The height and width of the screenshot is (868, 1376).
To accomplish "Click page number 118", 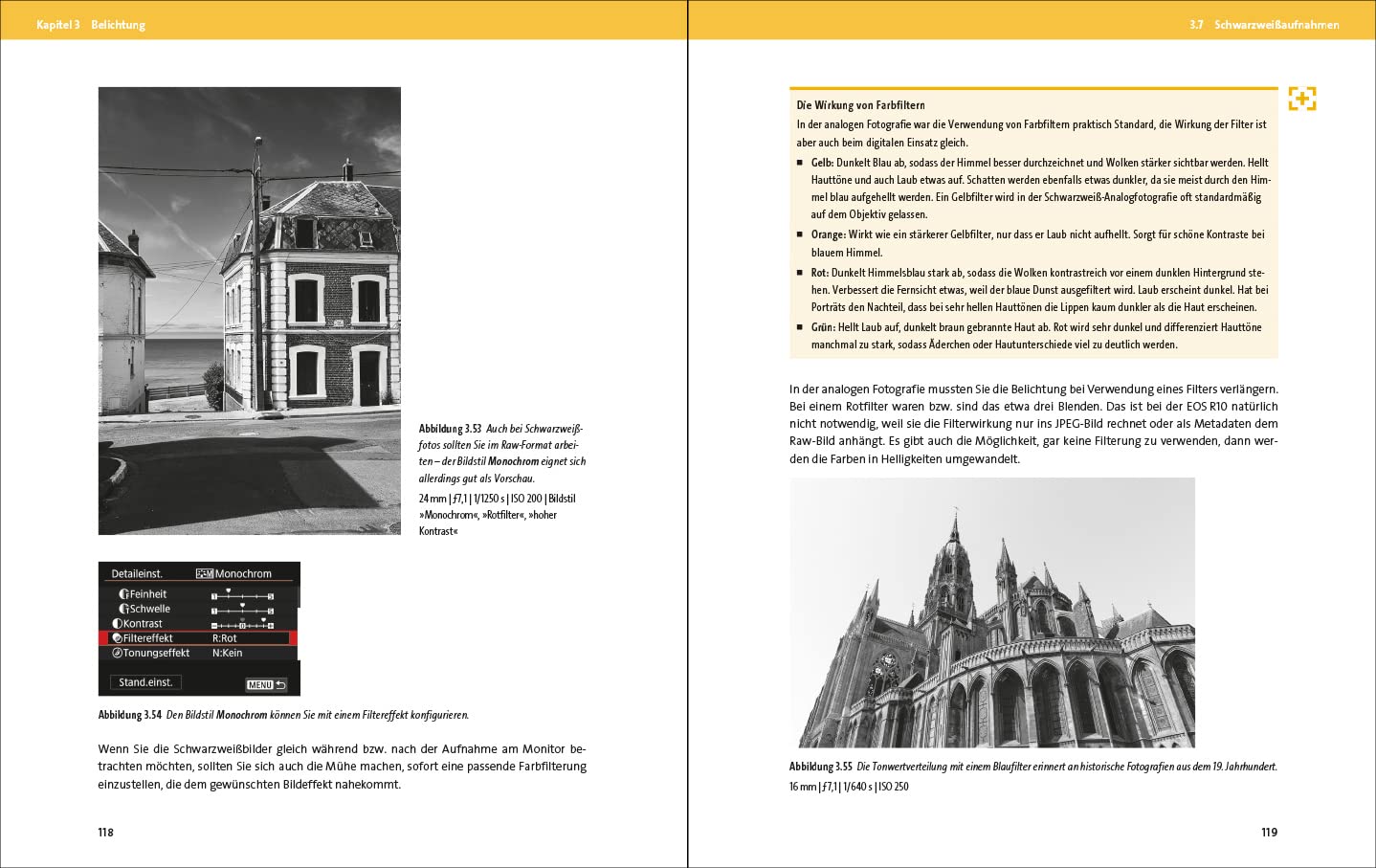I will (105, 833).
